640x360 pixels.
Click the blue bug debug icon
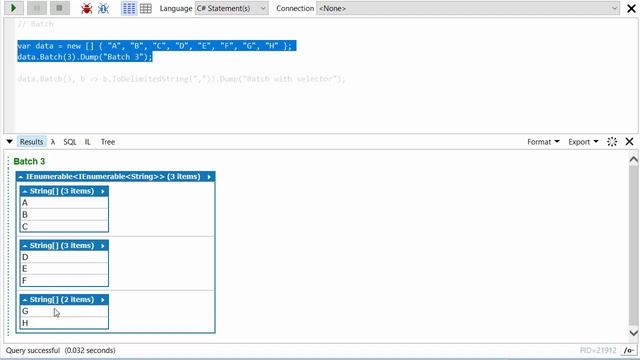[103, 9]
